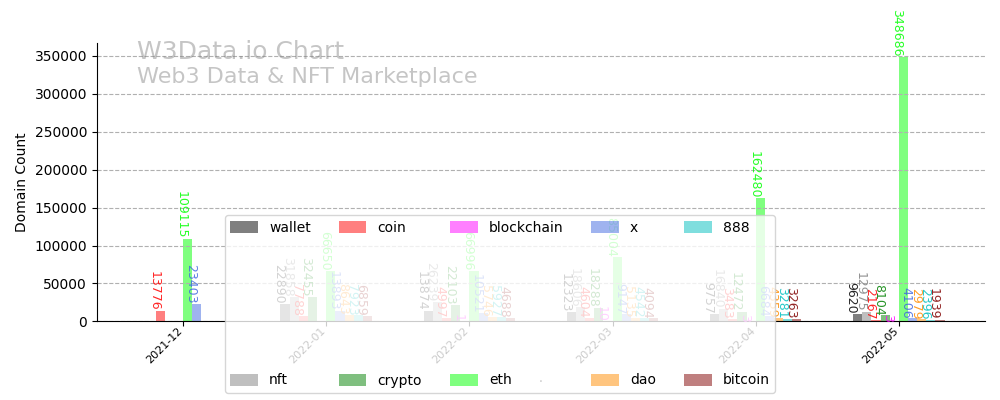Screen dimensions: 1000x400
Task: Click the x legend color swatch
Action: click(x=605, y=227)
